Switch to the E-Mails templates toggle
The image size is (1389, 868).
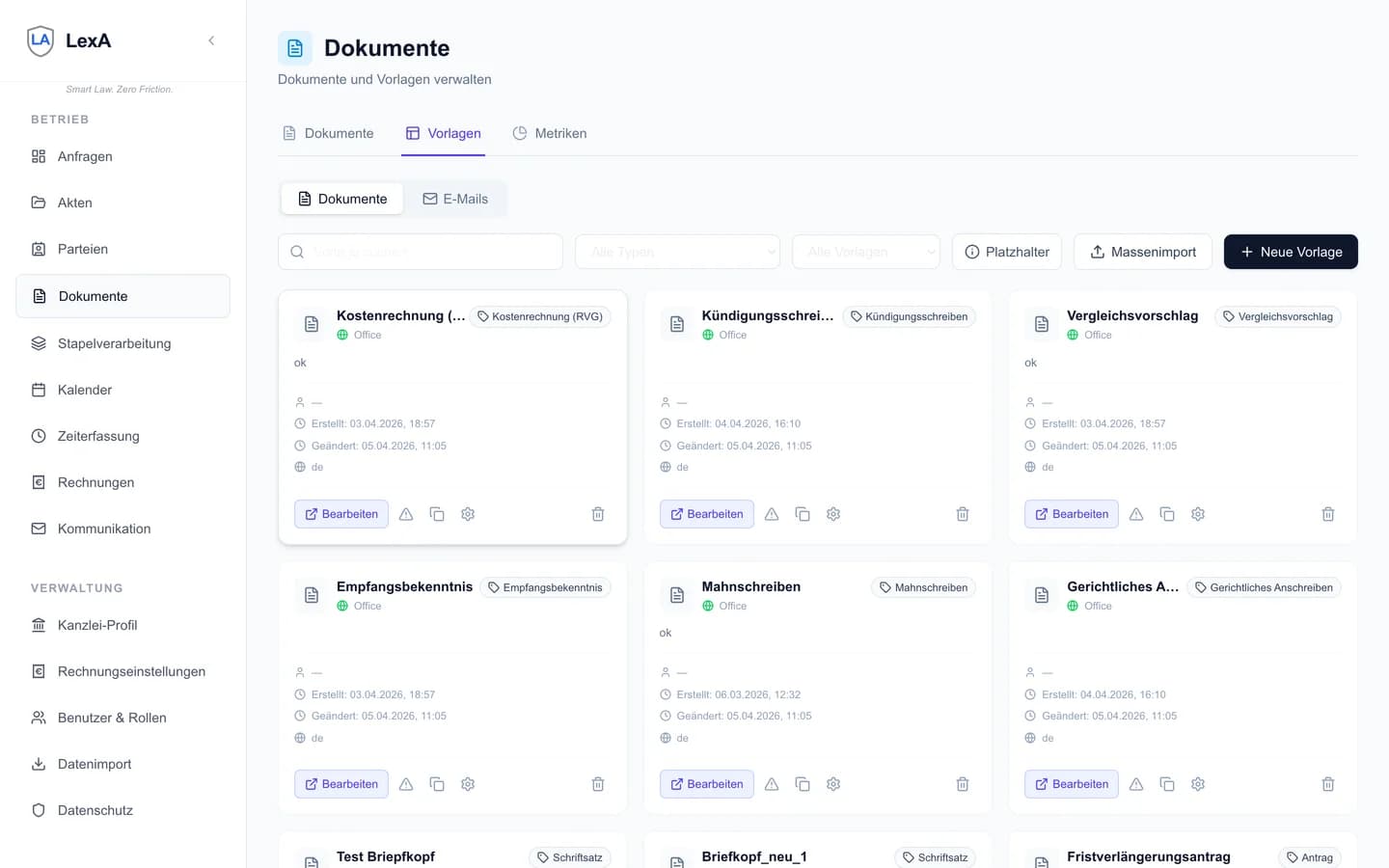(x=455, y=199)
